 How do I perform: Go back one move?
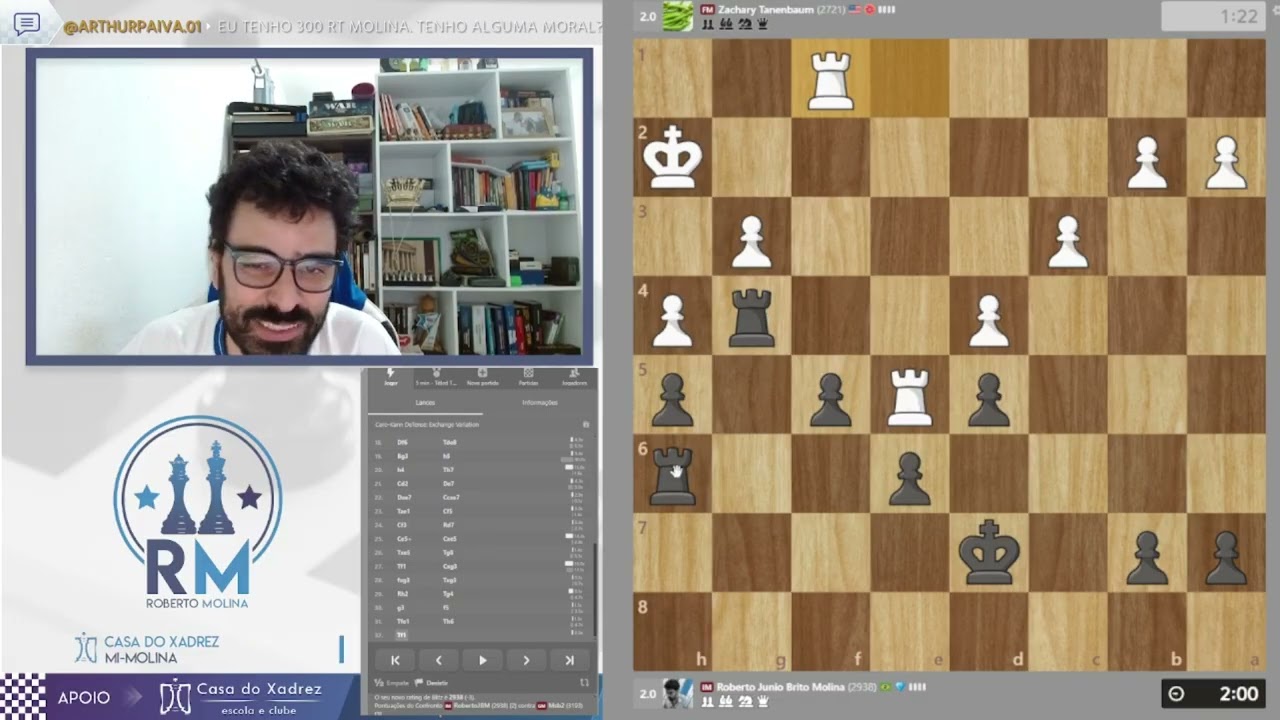point(439,660)
